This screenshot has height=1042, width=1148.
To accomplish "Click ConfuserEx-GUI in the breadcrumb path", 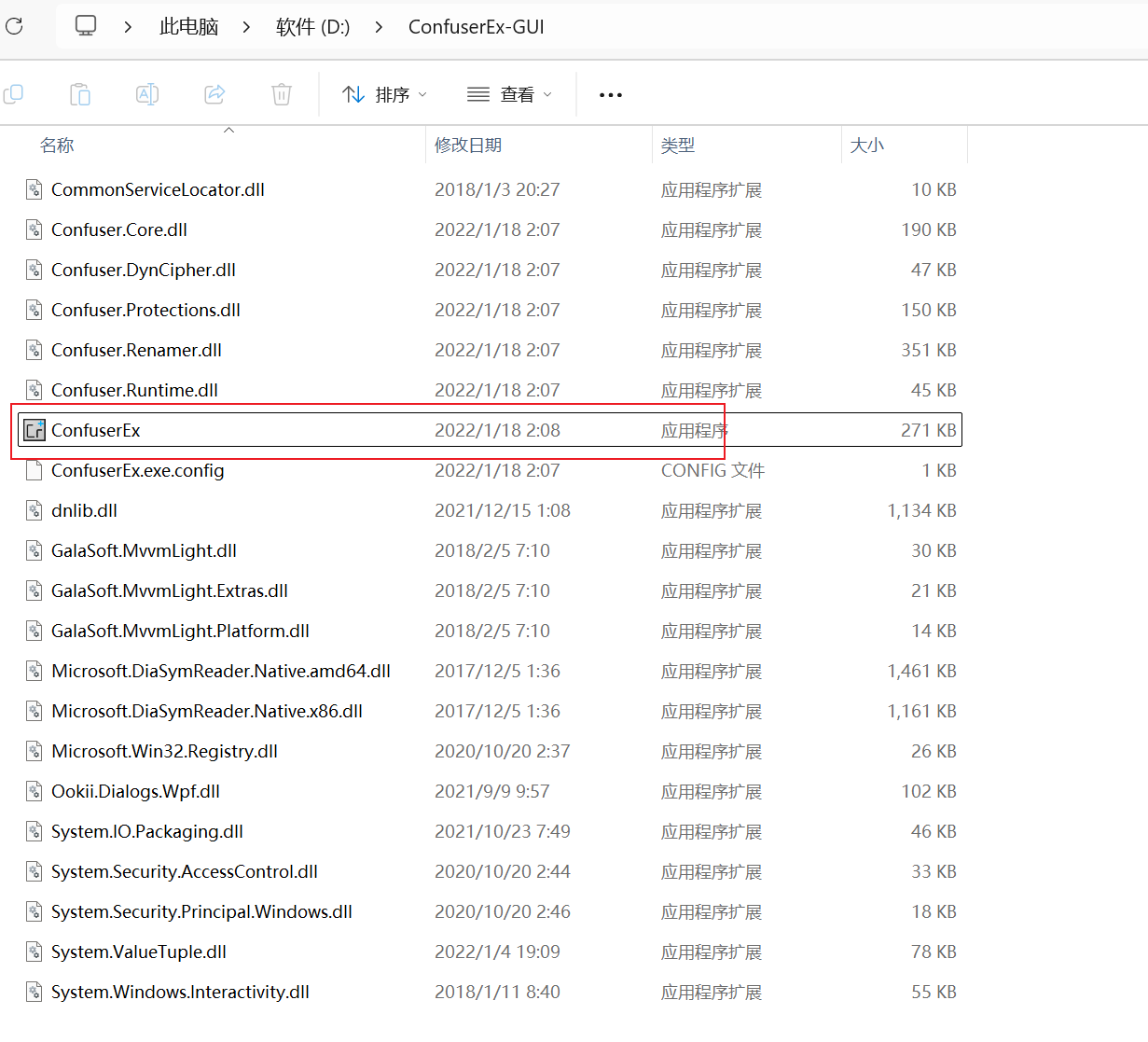I will coord(477,27).
